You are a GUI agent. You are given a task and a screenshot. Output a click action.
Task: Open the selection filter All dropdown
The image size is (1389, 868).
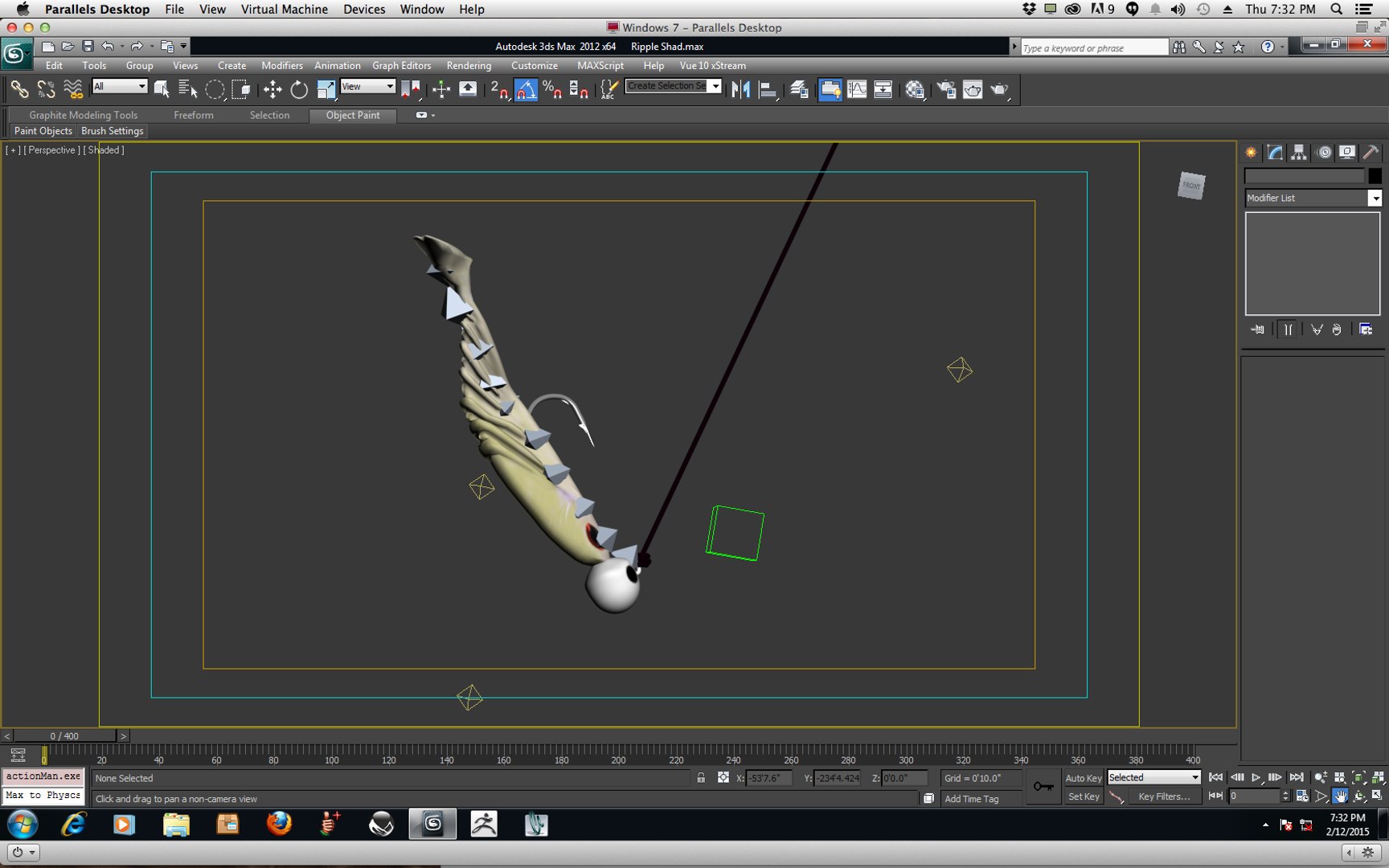point(120,86)
